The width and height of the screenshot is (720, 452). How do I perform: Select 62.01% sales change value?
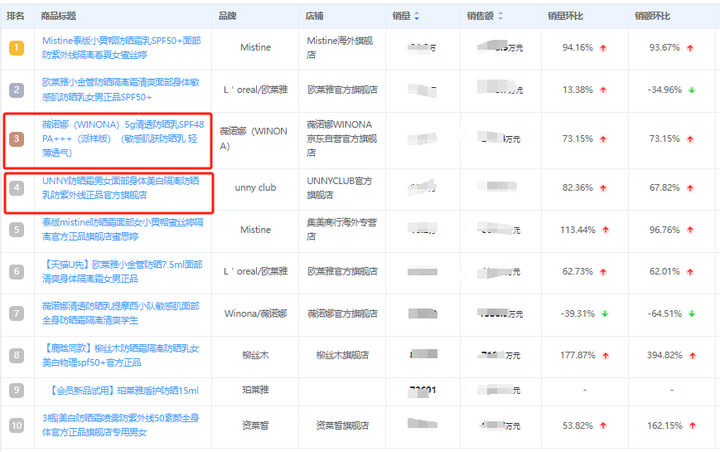point(664,271)
